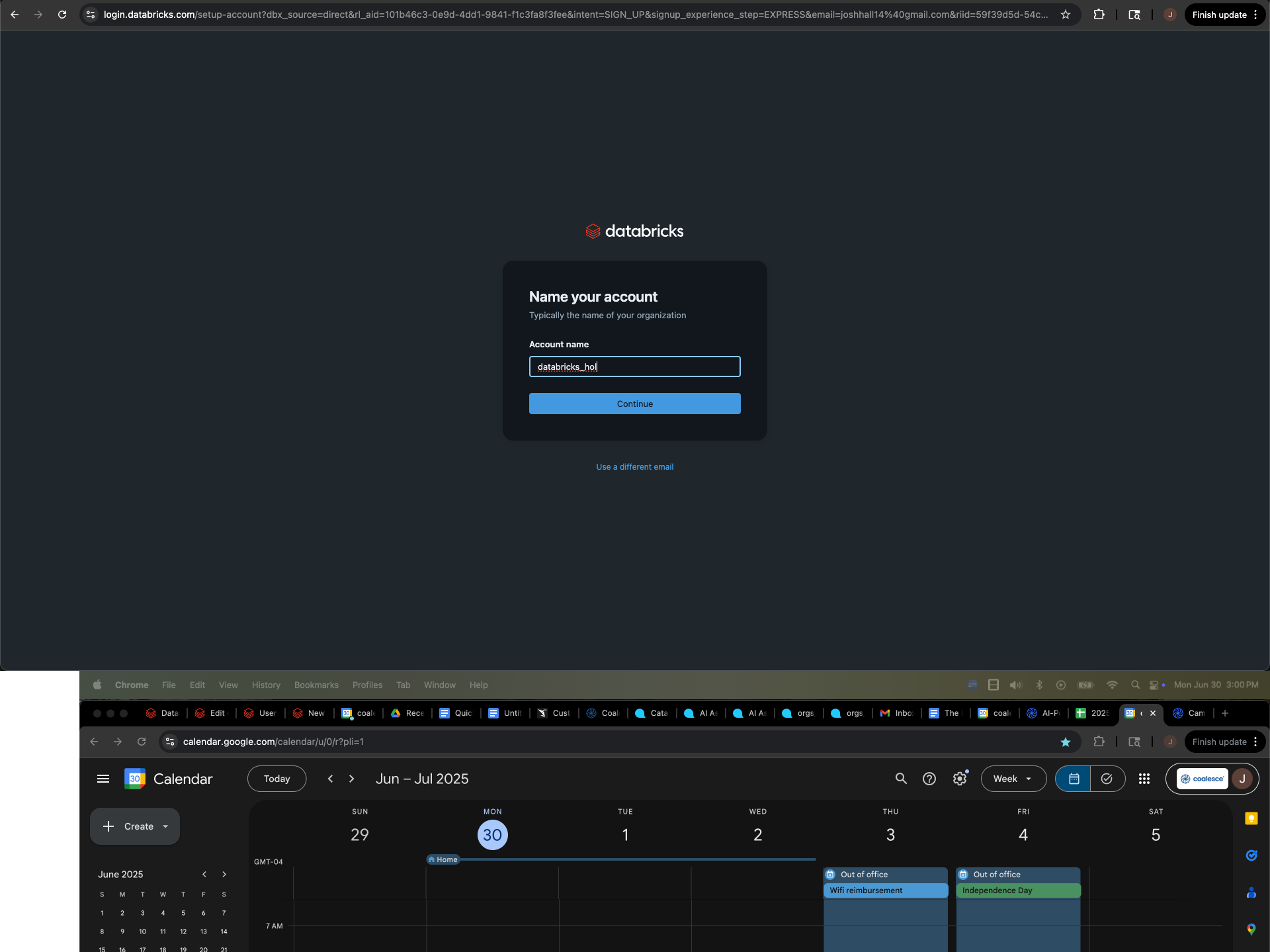
Task: Click the Account name input field
Action: [635, 367]
